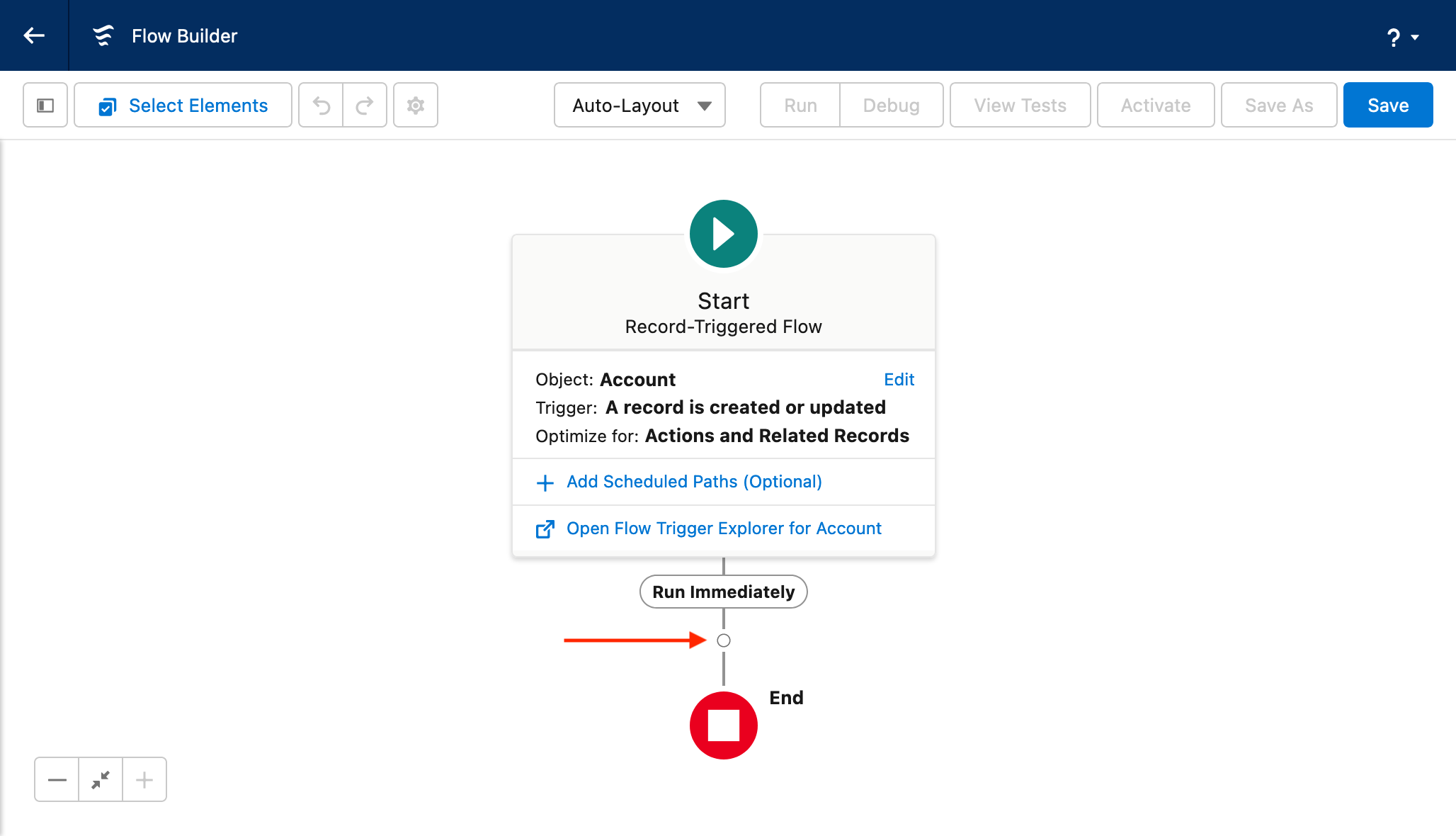The width and height of the screenshot is (1456, 836).
Task: Click the Flow Builder logo icon
Action: [103, 35]
